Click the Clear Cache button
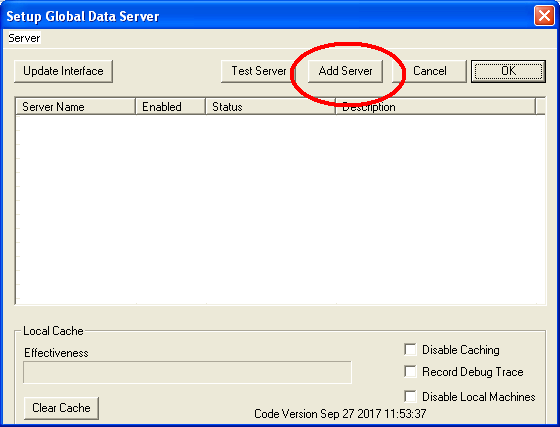This screenshot has width=560, height=427. (61, 408)
